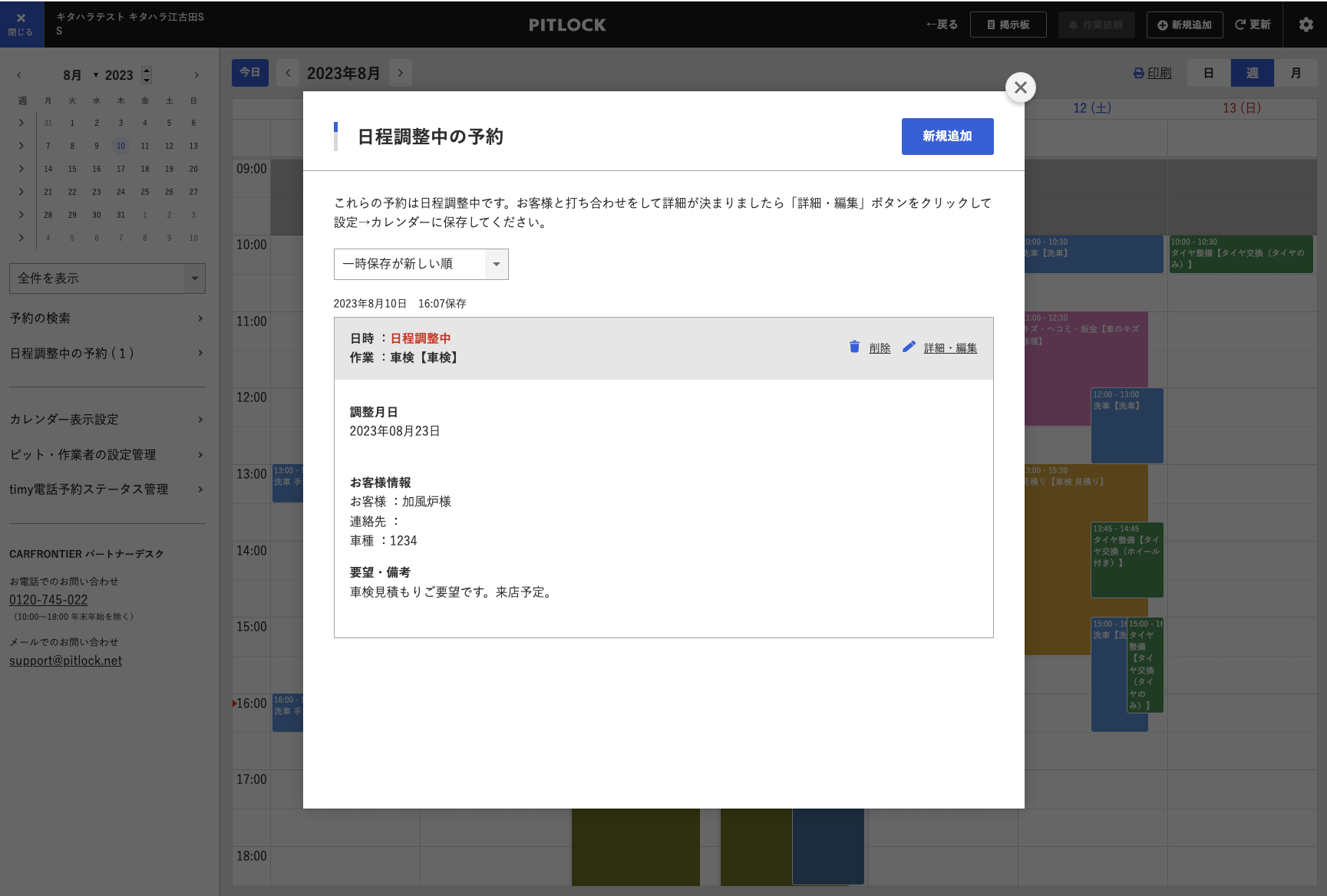Advance to next month in the mini calendar

pyautogui.click(x=196, y=74)
